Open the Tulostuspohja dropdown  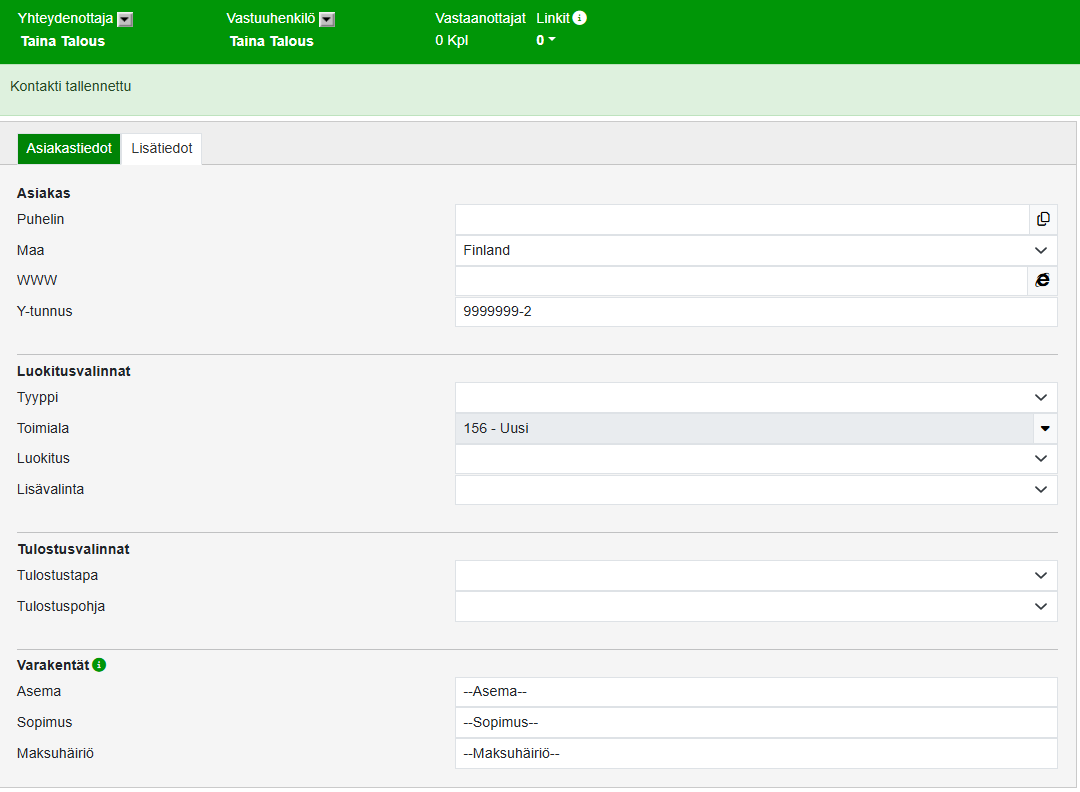(x=755, y=606)
